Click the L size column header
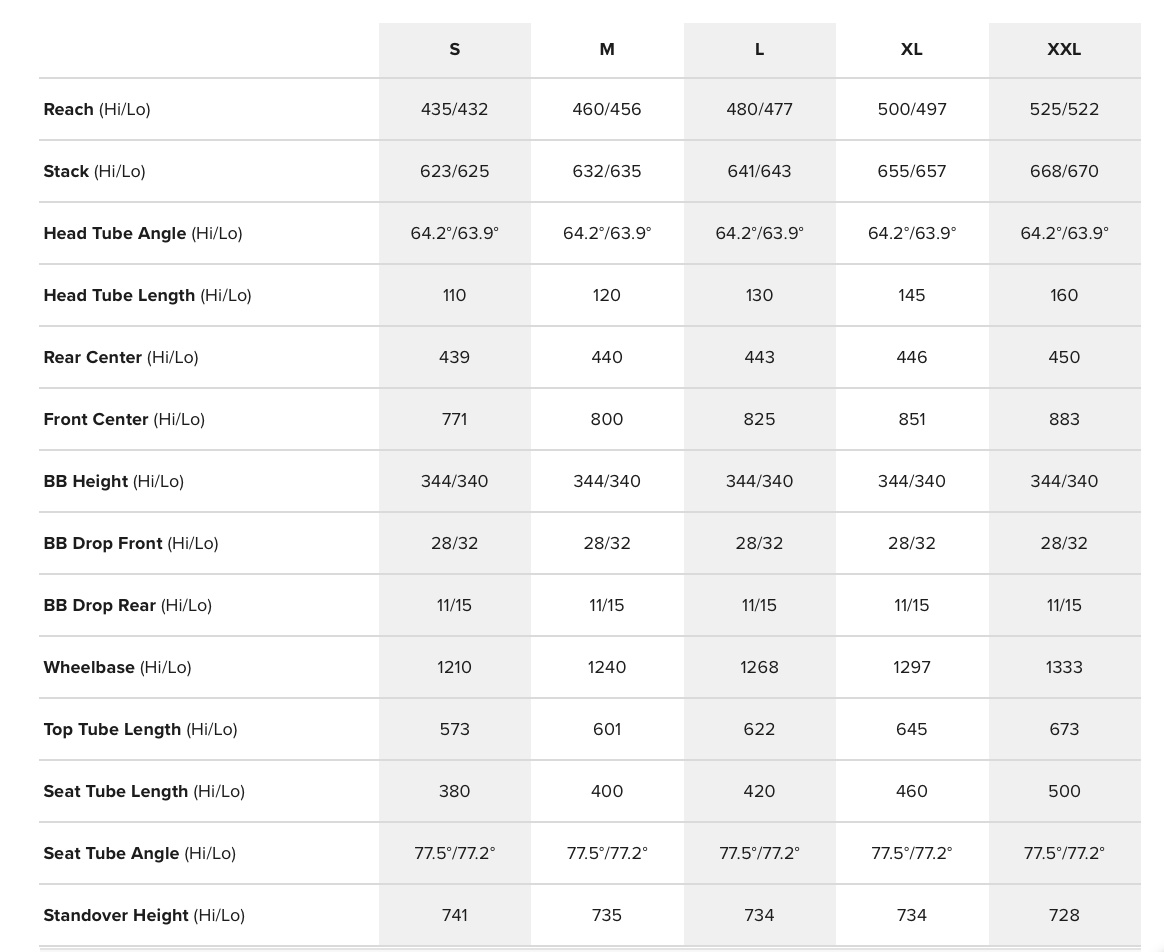The width and height of the screenshot is (1164, 952). click(759, 49)
